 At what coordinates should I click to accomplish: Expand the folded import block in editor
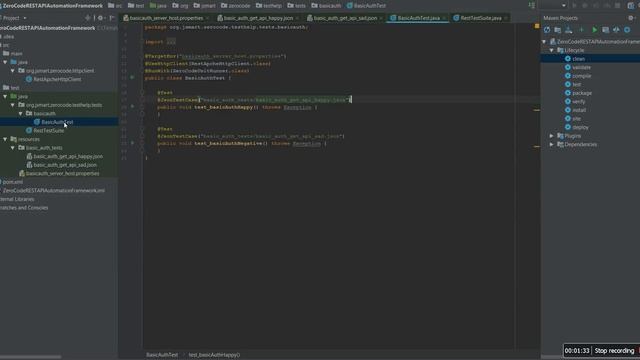point(171,42)
